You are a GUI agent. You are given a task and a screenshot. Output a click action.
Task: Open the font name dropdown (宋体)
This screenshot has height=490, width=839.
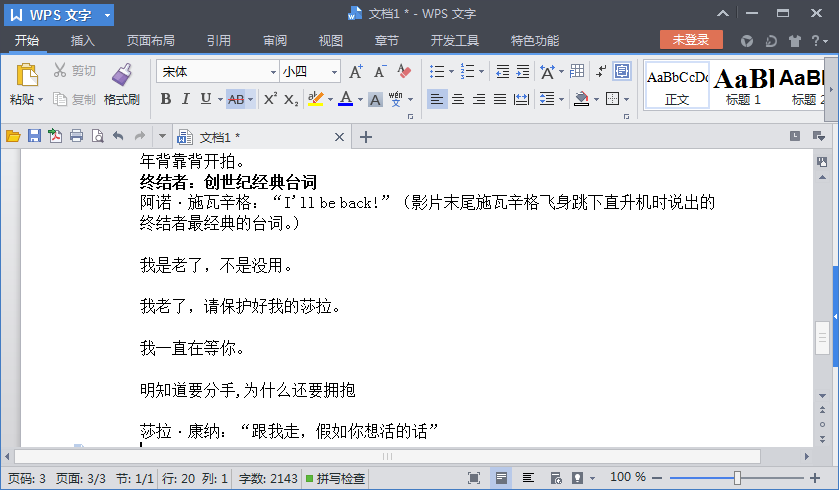pos(273,72)
